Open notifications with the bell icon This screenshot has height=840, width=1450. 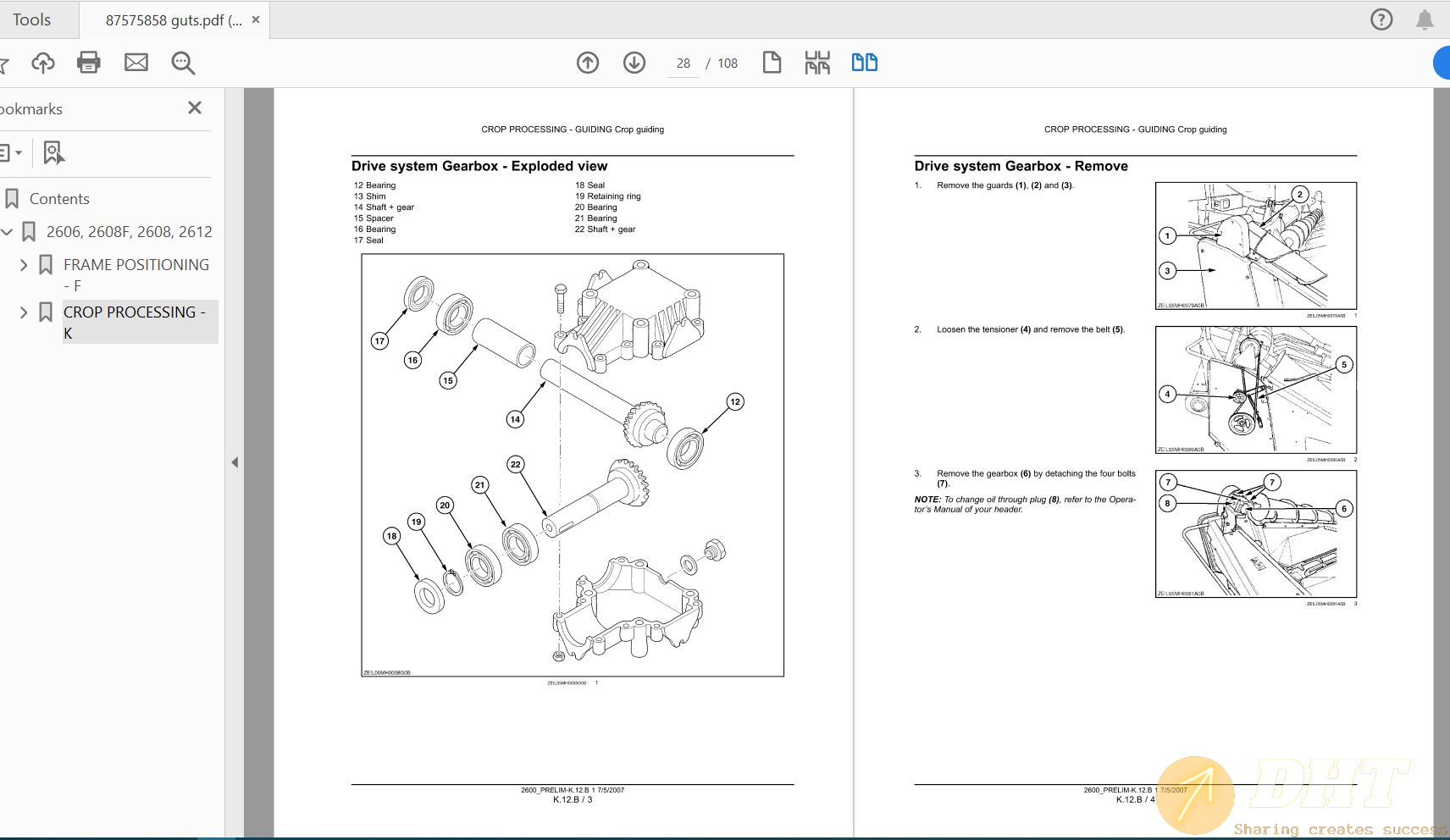click(x=1424, y=19)
